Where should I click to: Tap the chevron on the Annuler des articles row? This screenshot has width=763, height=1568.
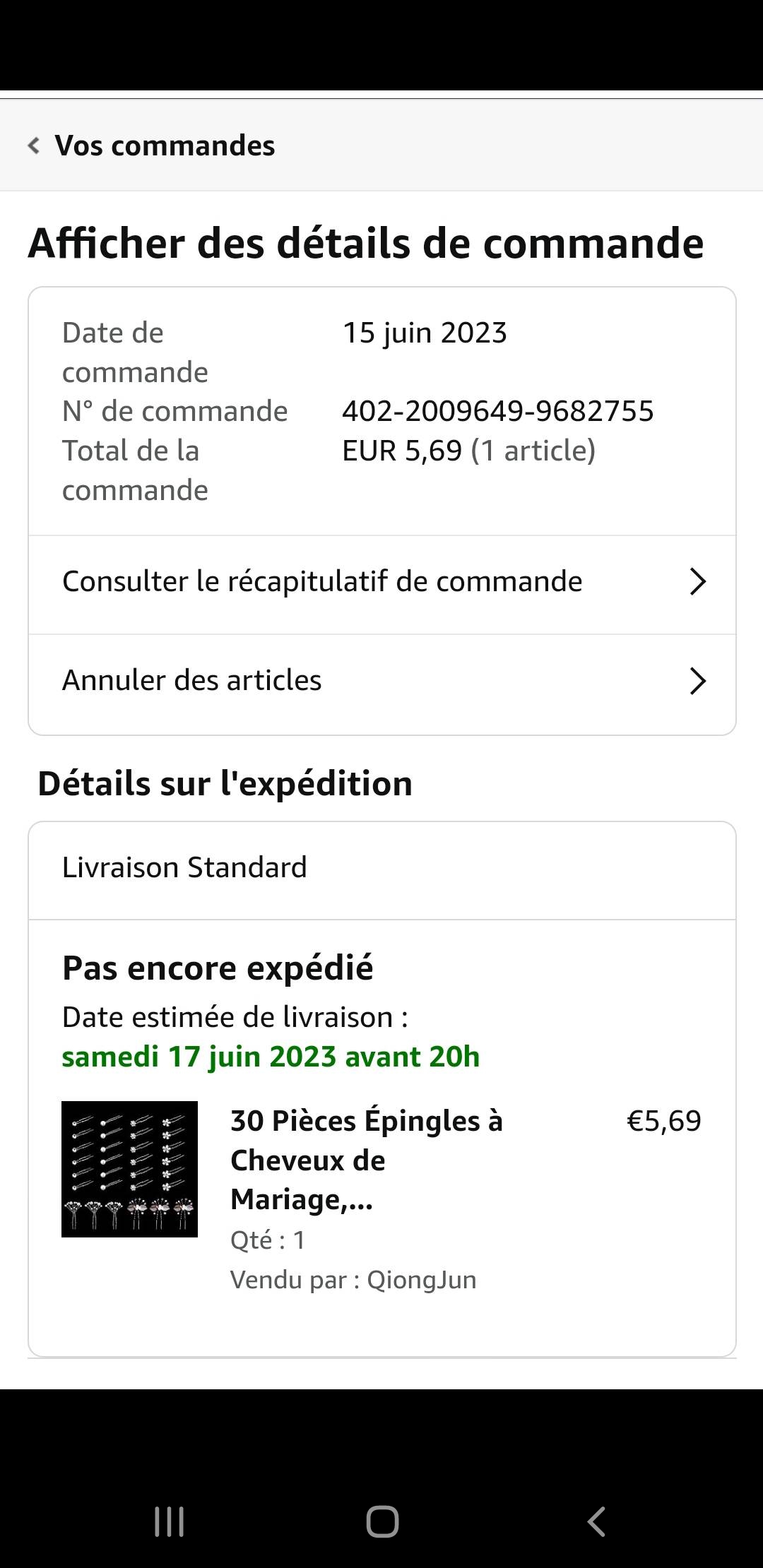[x=697, y=681]
